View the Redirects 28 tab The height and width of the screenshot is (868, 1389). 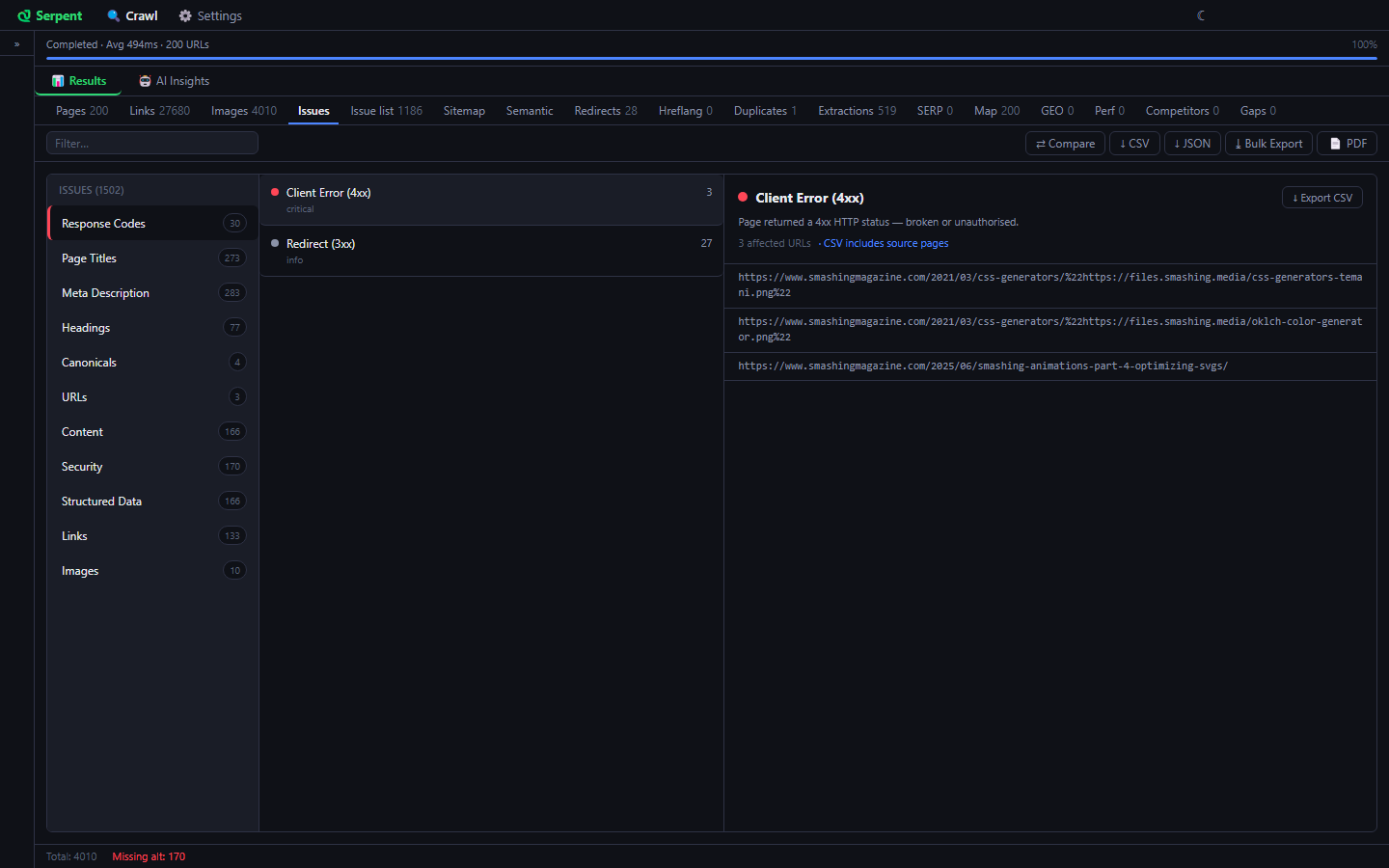606,111
